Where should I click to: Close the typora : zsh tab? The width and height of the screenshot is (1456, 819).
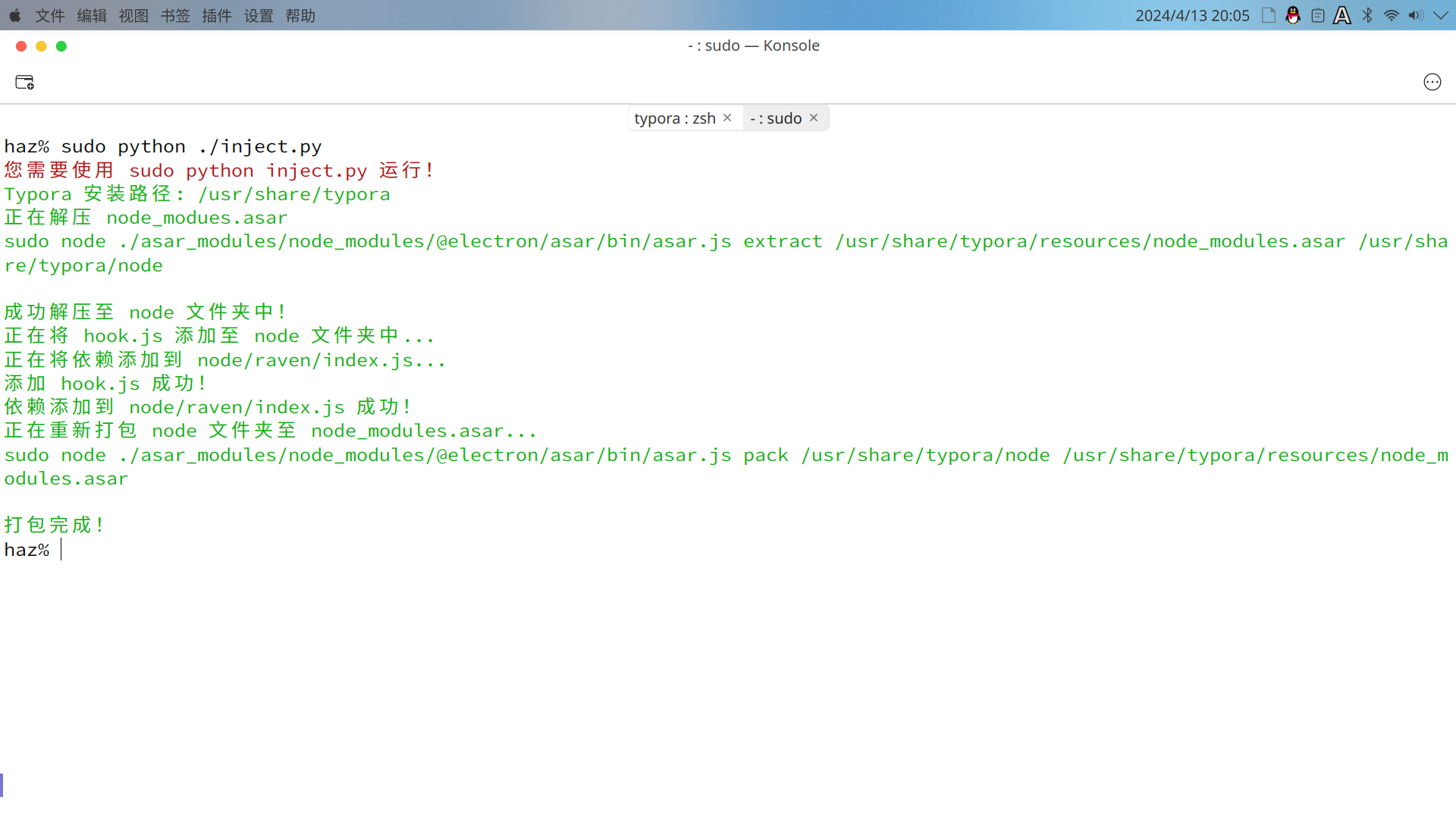tap(727, 118)
